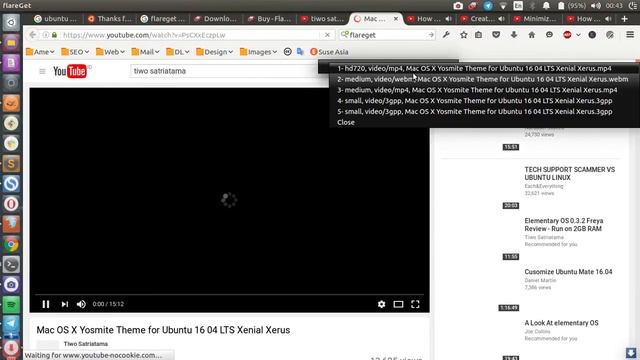Open Spotify from the launcher

point(11,305)
